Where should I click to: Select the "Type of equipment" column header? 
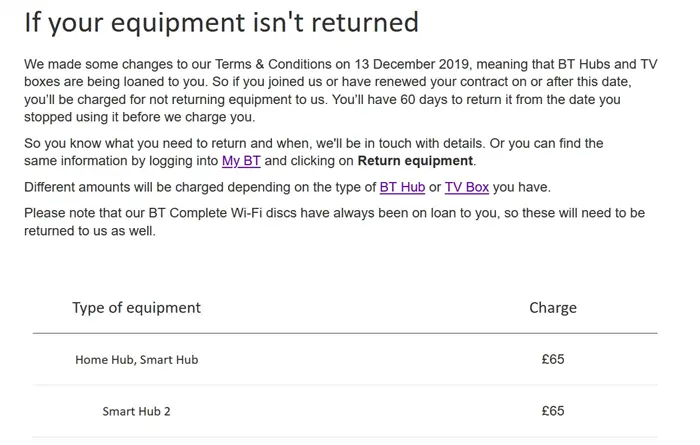136,308
